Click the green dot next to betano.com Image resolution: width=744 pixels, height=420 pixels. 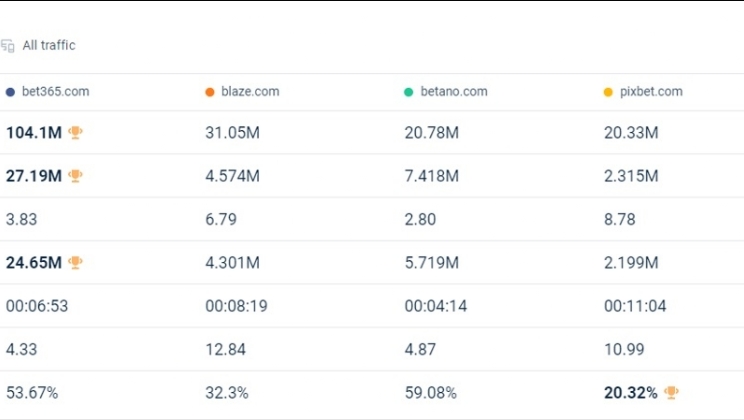click(x=409, y=92)
